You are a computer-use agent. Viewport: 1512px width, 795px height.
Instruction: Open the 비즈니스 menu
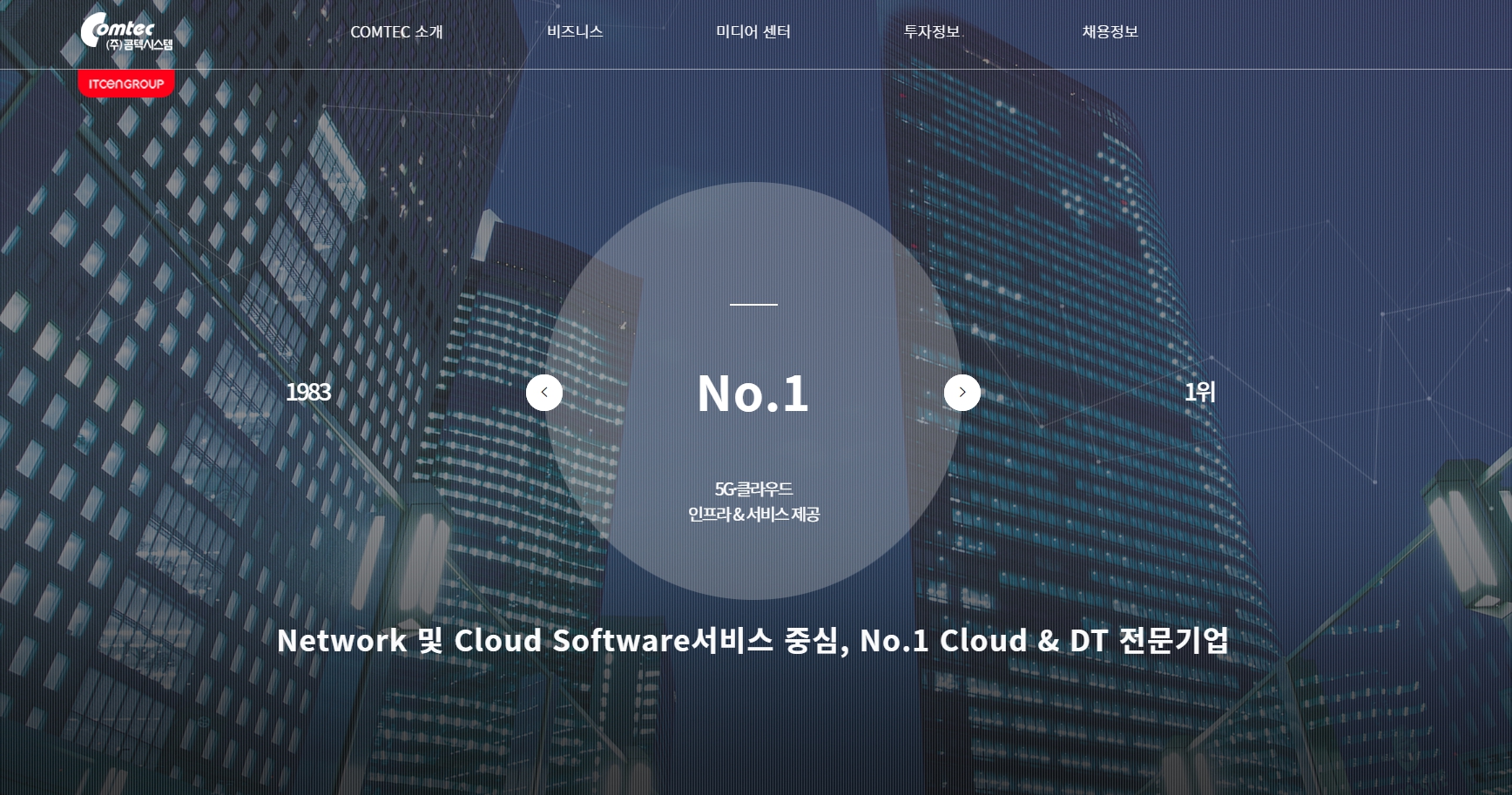tap(575, 32)
